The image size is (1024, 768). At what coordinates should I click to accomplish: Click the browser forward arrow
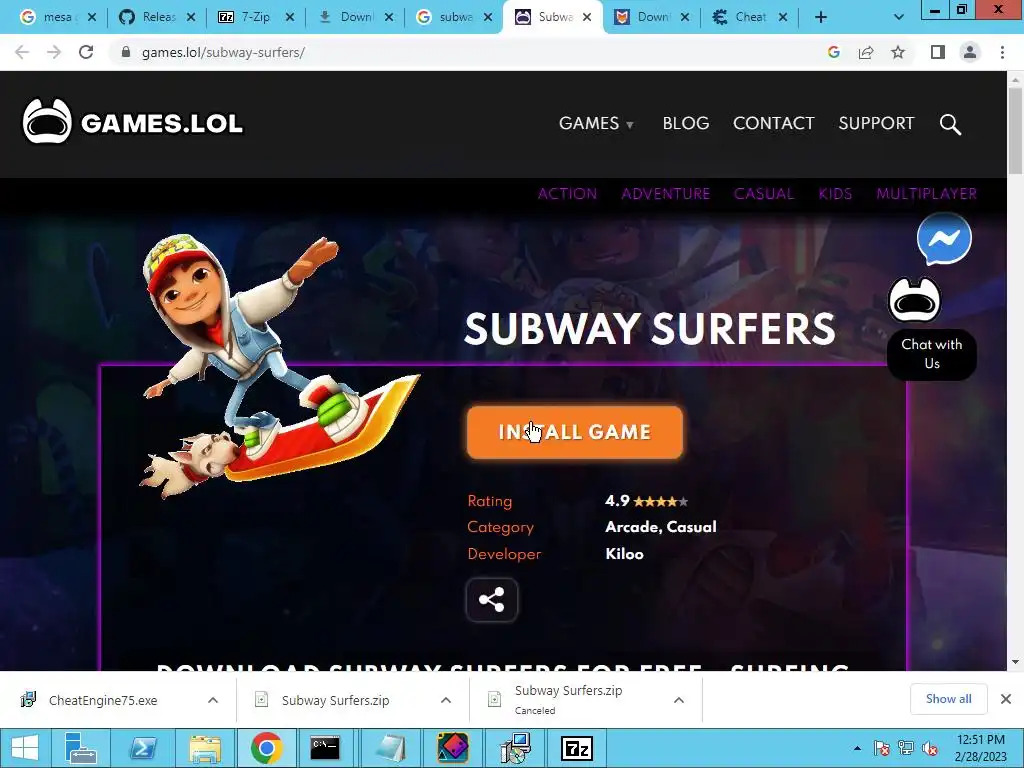(54, 52)
